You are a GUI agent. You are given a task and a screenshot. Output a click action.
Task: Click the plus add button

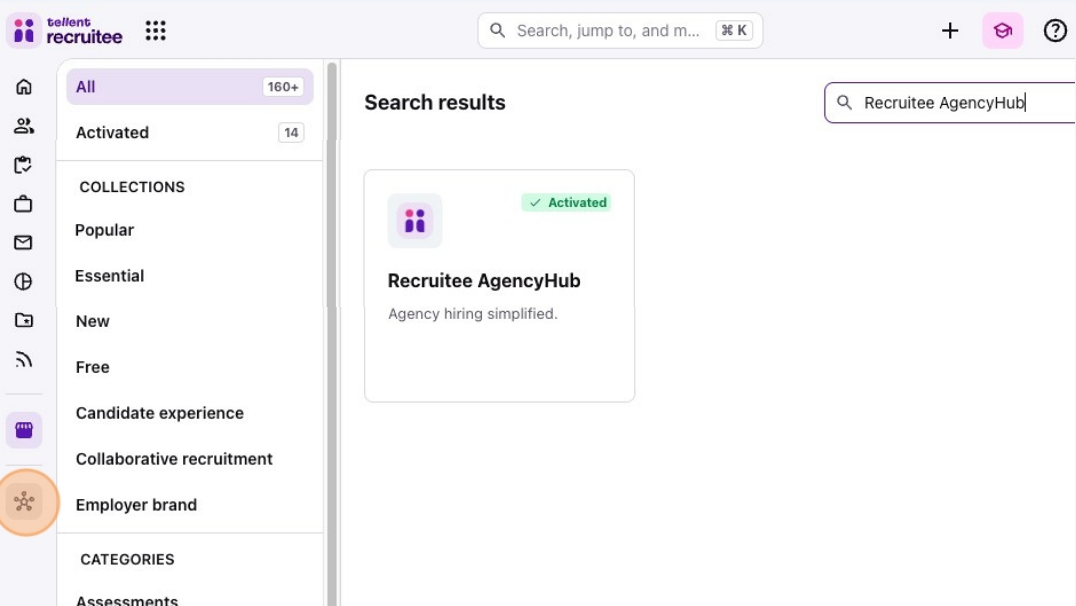click(950, 30)
